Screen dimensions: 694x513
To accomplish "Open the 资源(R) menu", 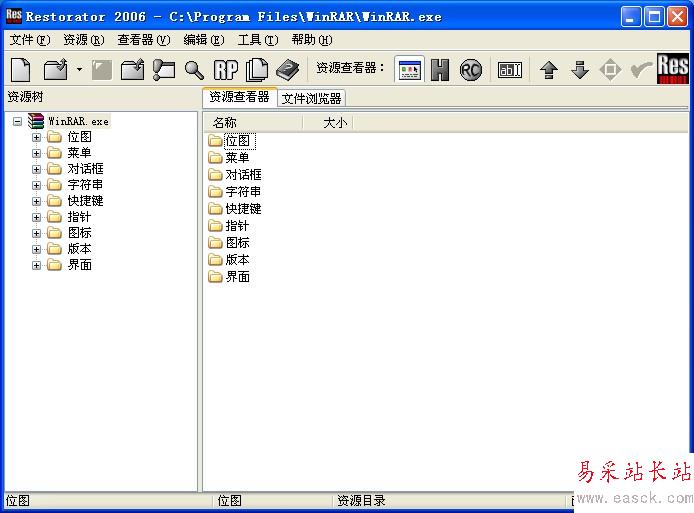I will 84,40.
